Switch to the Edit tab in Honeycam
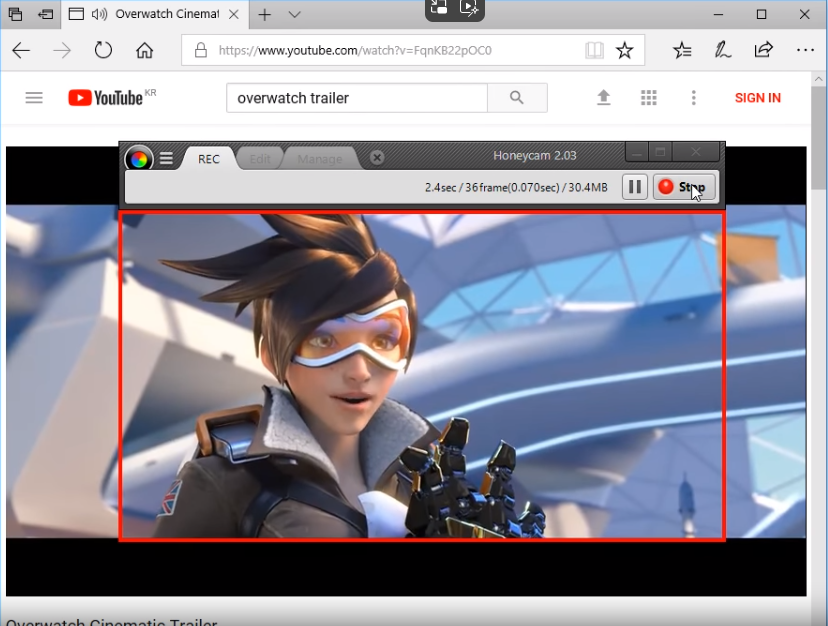828x626 pixels. (x=260, y=159)
